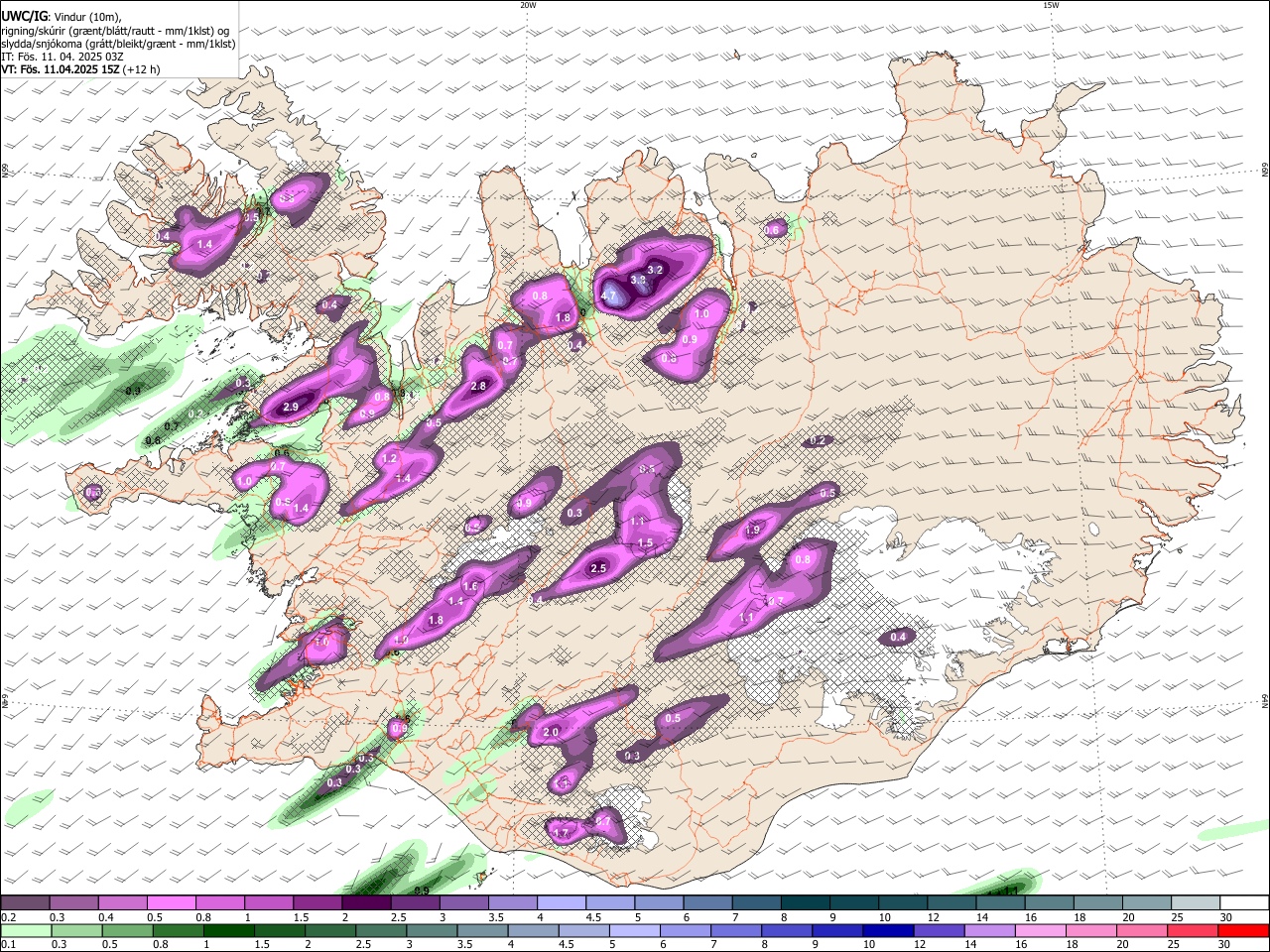Image resolution: width=1270 pixels, height=952 pixels.
Task: Click the crimson rain swatch between 25 and 30
Action: [1192, 931]
